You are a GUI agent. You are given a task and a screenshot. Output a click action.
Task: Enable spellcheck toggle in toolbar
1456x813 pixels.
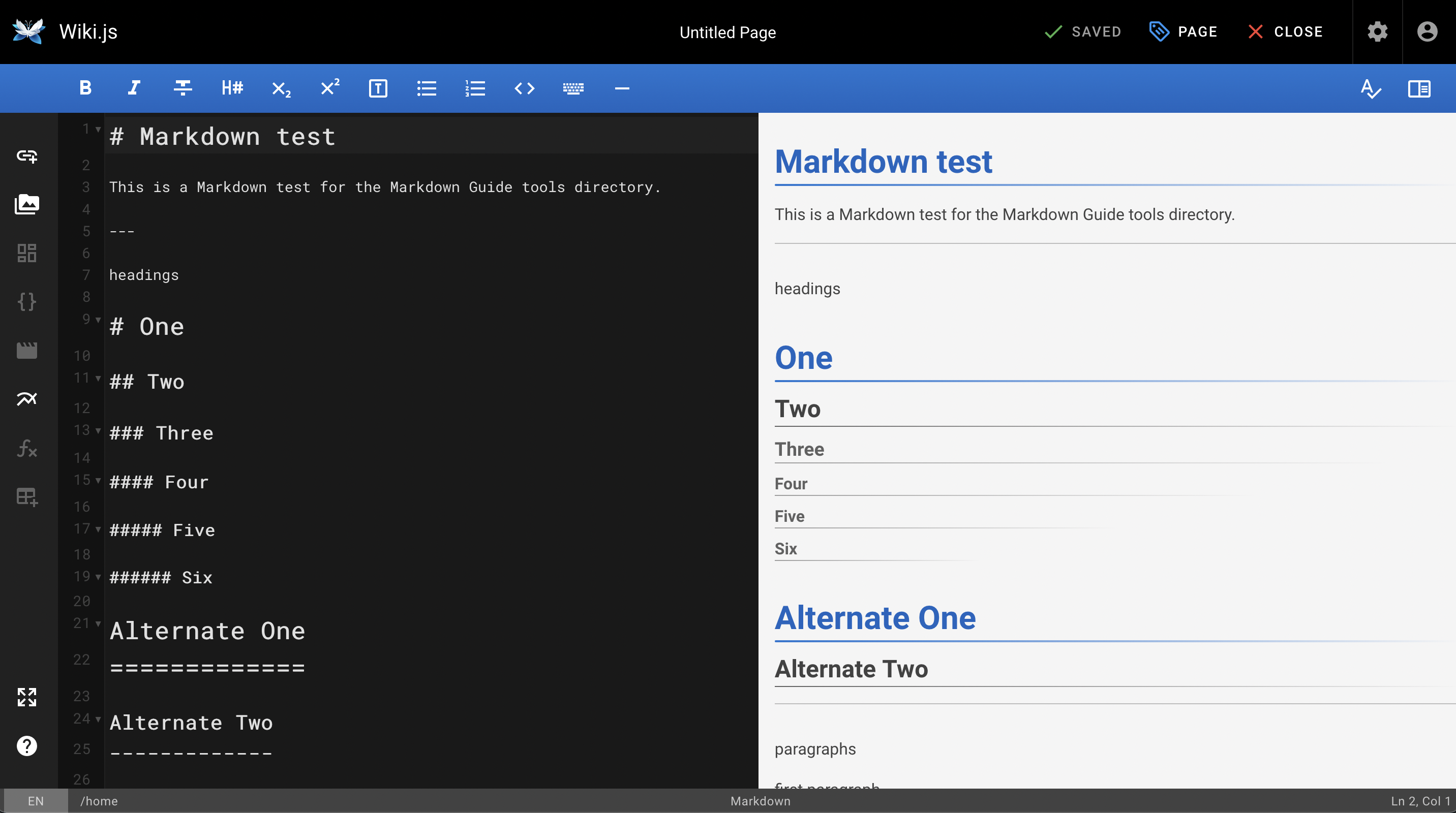[x=1369, y=88]
